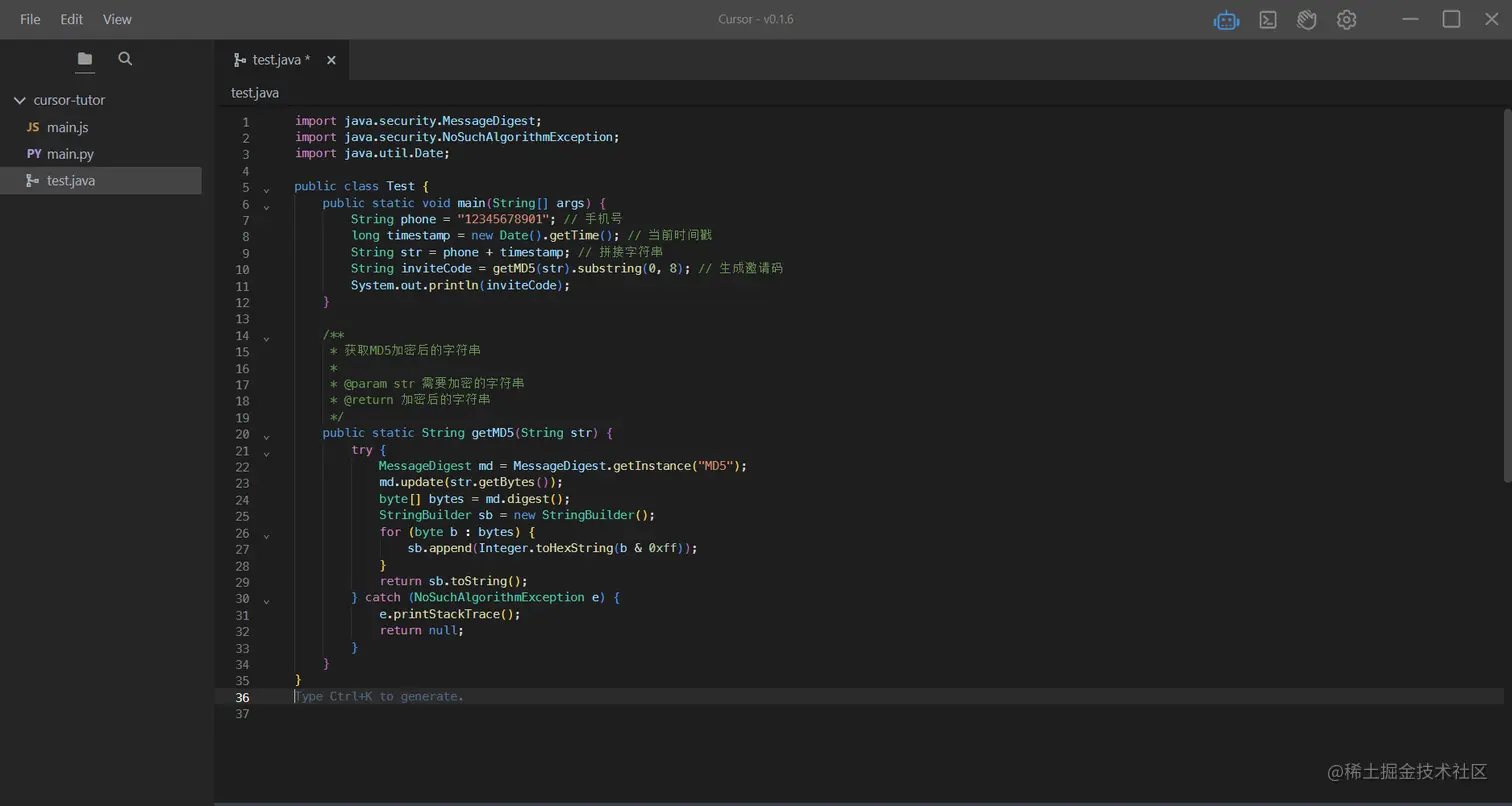Click the phone string "12345678901"

point(504,219)
